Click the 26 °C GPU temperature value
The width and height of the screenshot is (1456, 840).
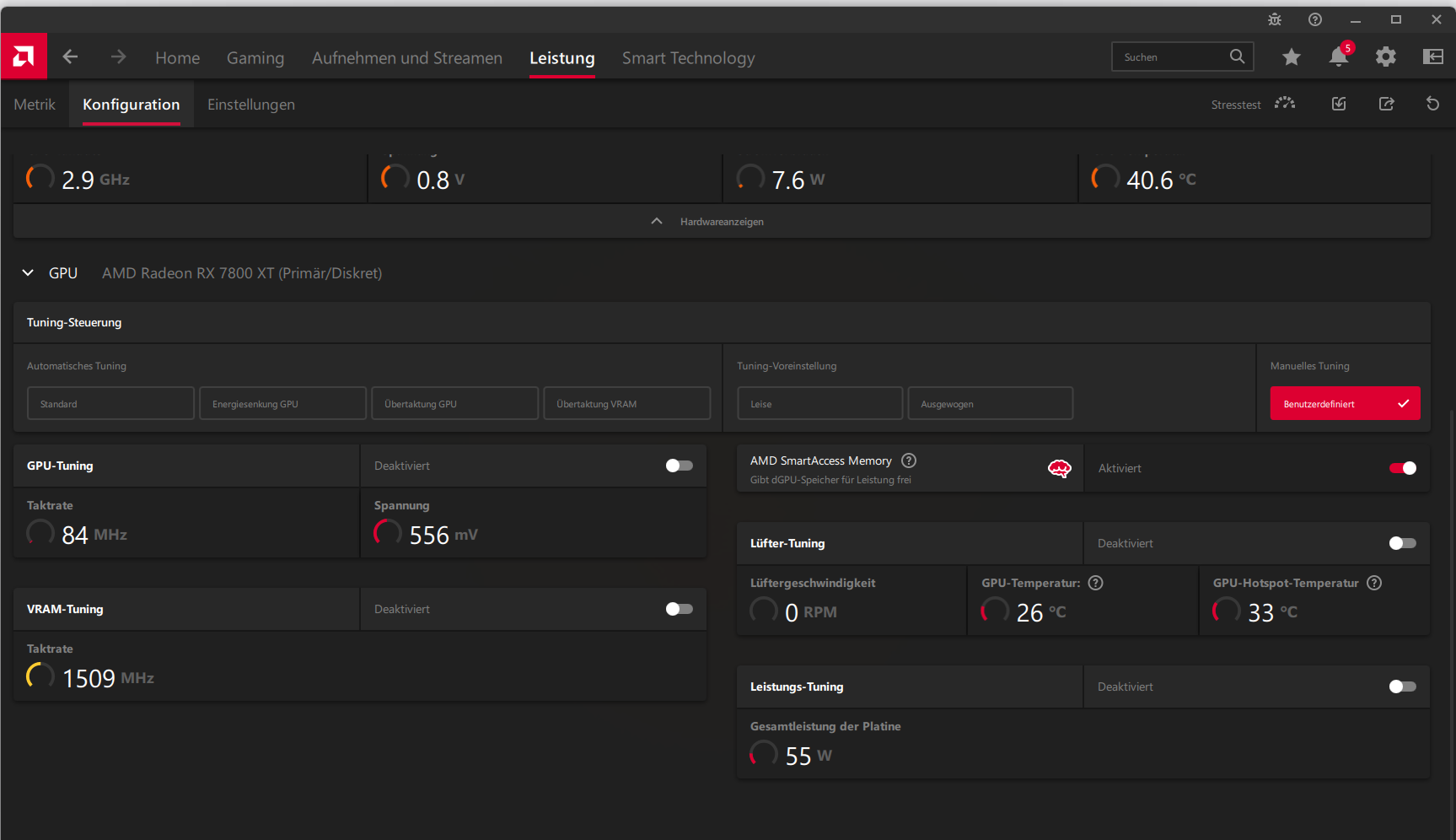(x=1041, y=612)
